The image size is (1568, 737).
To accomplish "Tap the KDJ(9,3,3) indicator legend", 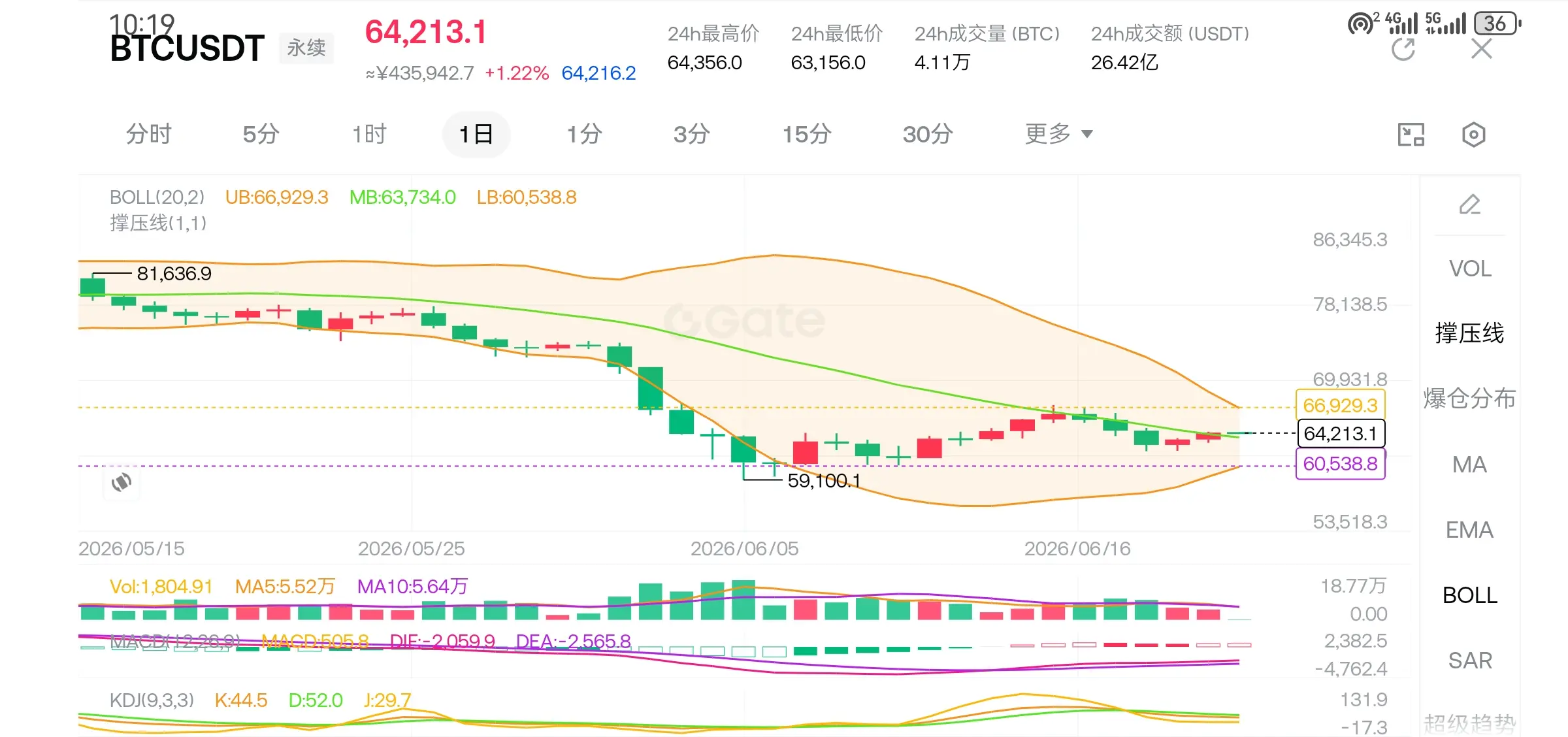I will [152, 700].
